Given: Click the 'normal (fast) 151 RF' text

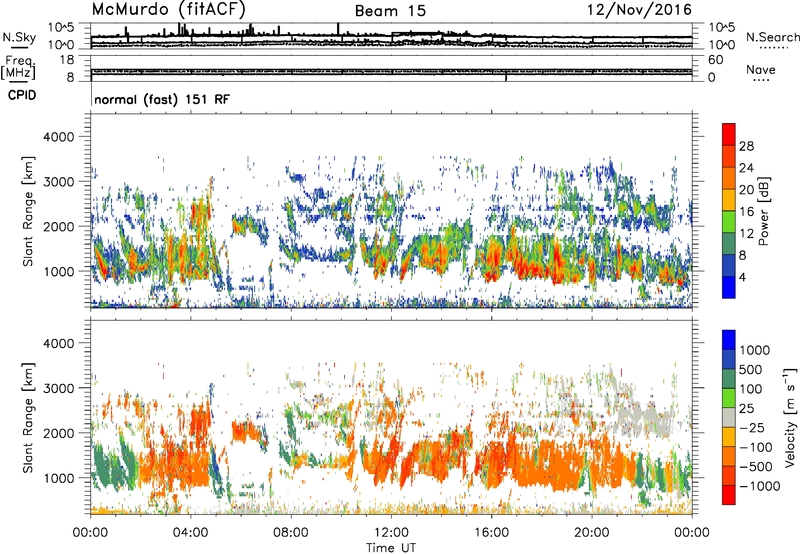Looking at the screenshot, I should click(162, 99).
